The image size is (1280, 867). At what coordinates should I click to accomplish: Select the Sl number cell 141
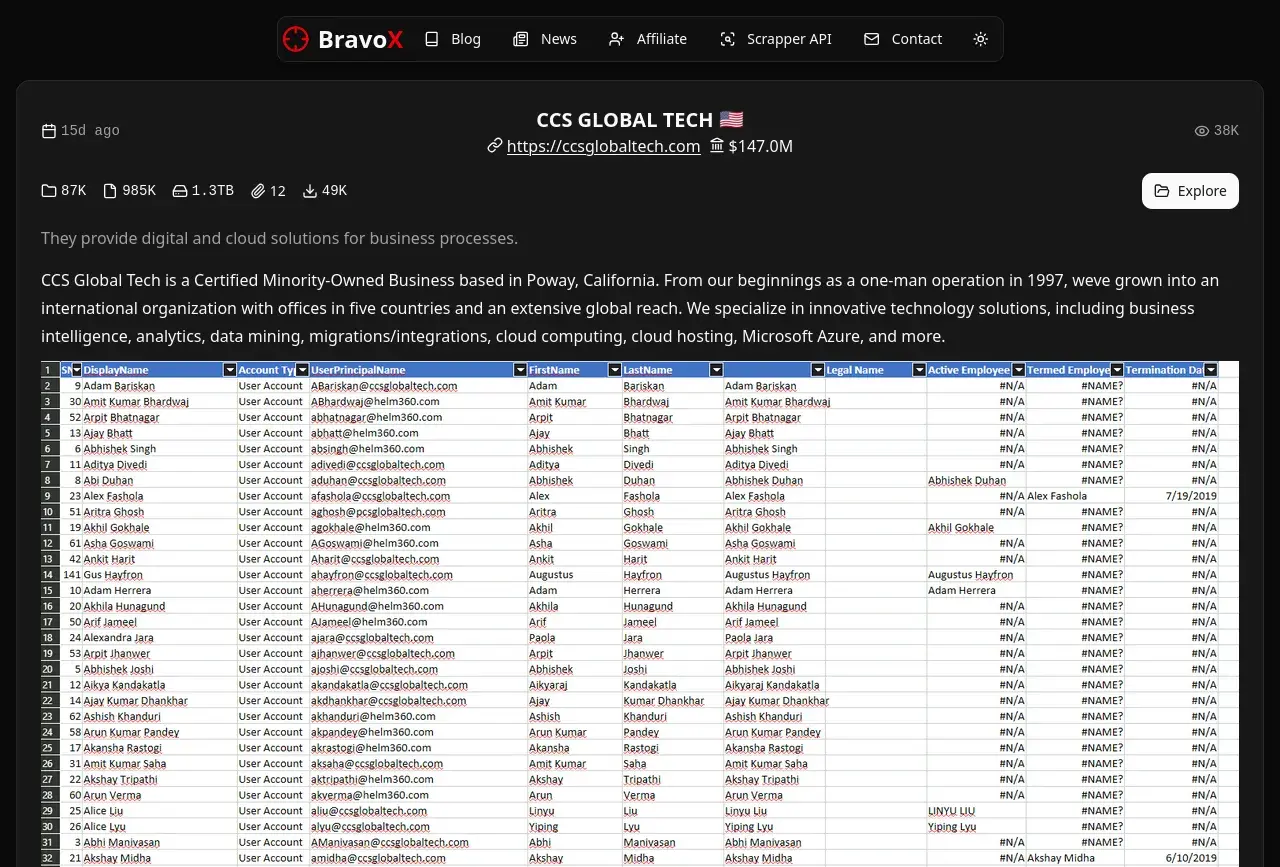coord(71,575)
